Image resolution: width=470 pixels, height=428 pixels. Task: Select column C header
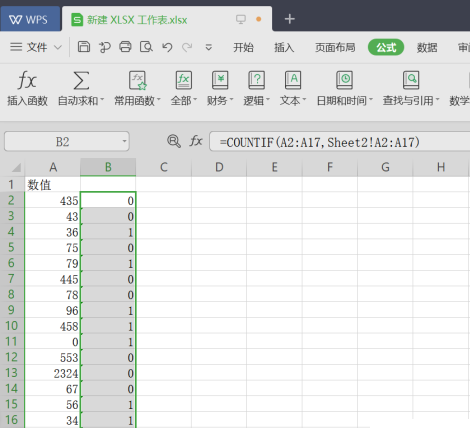pos(164,167)
